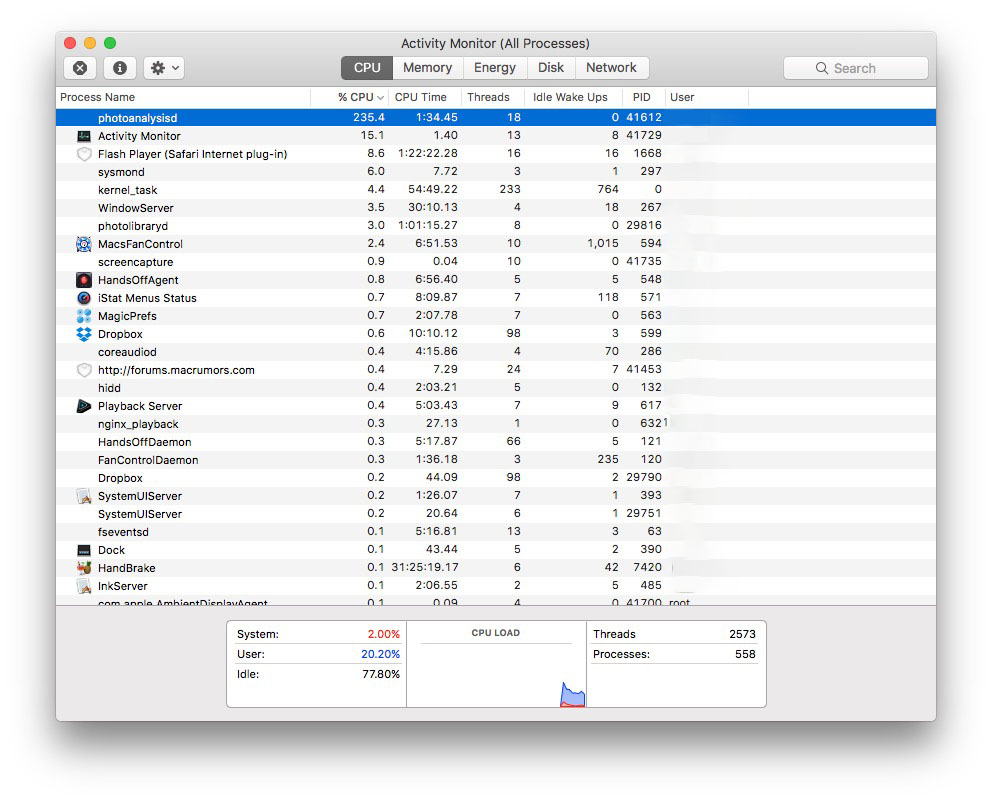Click the 235.4 CPU value for photoanalysisd
Image resolution: width=992 pixels, height=801 pixels.
point(369,118)
